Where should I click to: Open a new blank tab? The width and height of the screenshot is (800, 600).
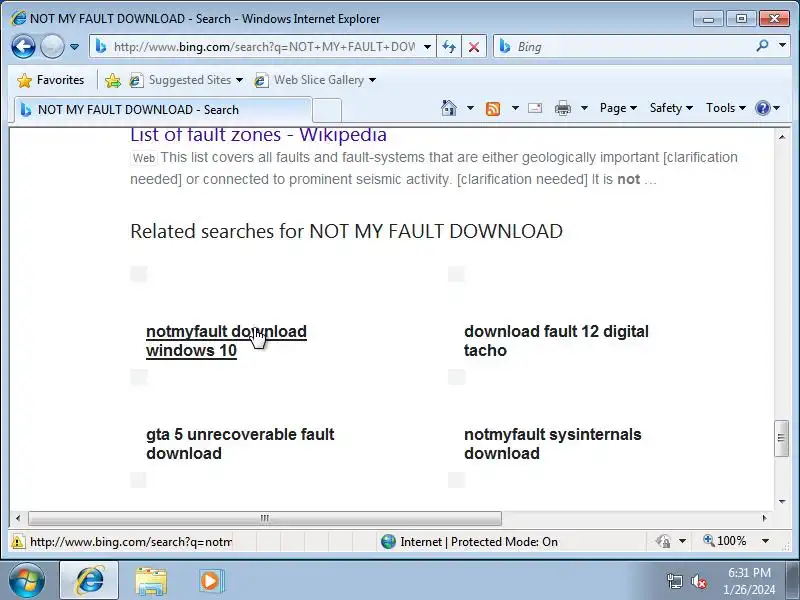tap(327, 110)
